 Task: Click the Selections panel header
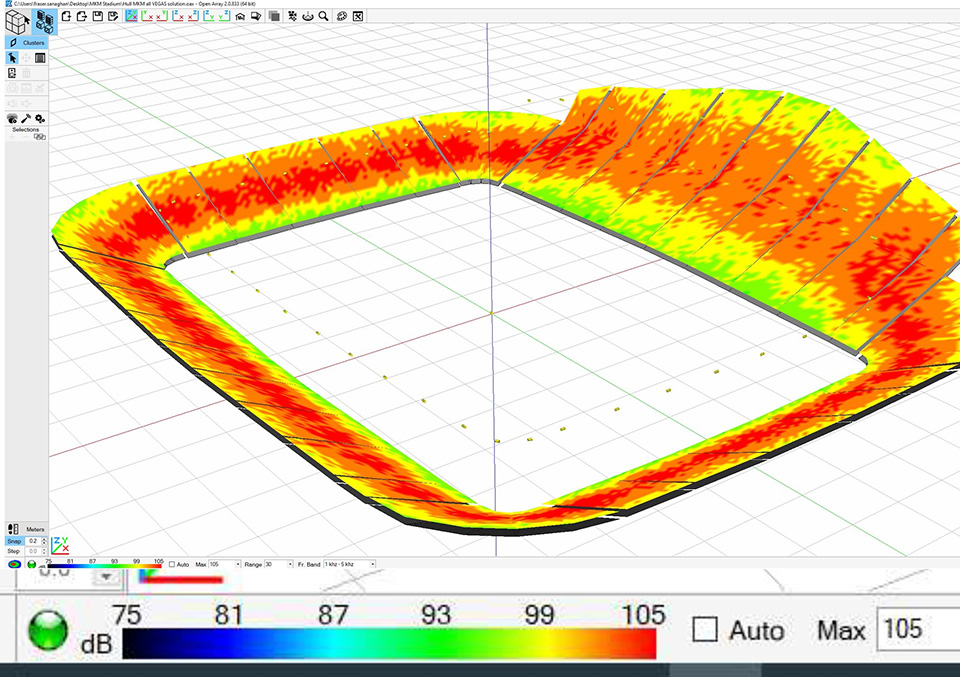[x=26, y=130]
